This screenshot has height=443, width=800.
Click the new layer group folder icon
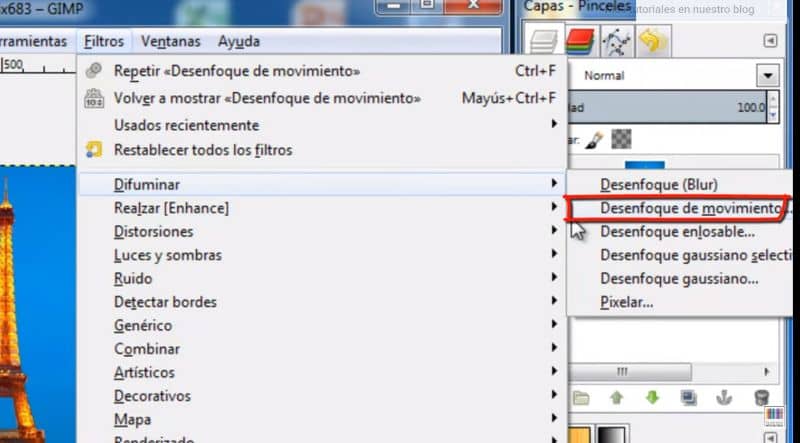pos(581,398)
